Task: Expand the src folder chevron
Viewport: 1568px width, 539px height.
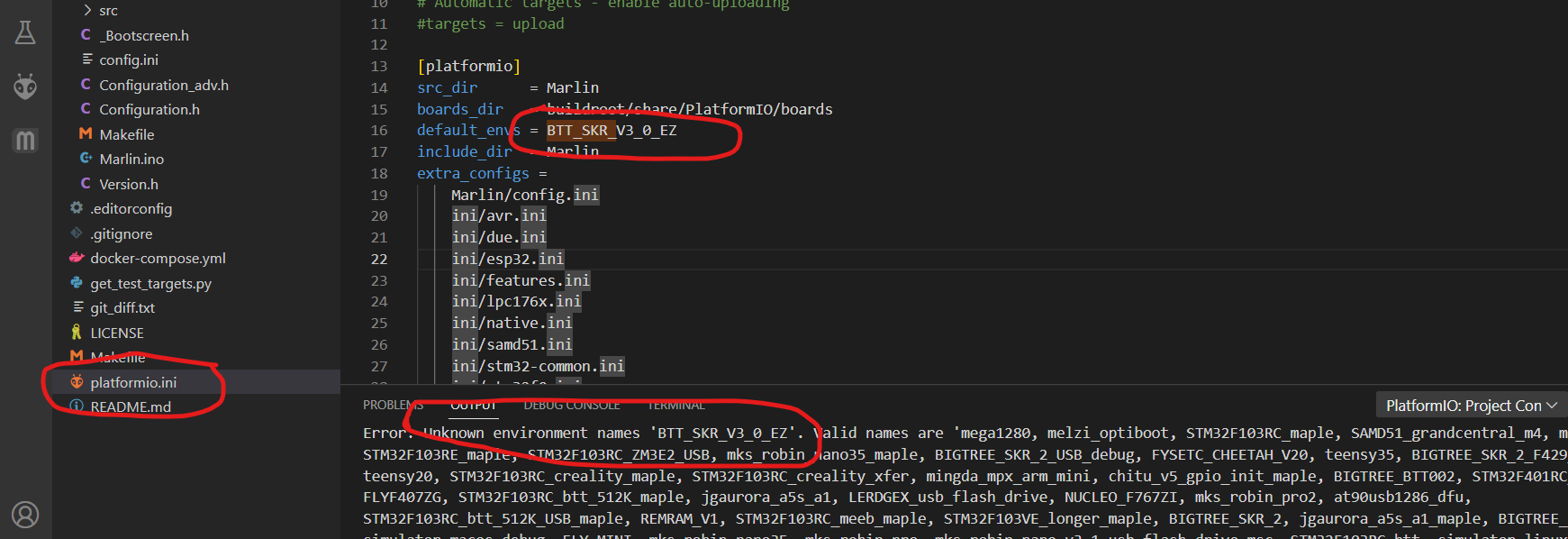Action: point(87,10)
